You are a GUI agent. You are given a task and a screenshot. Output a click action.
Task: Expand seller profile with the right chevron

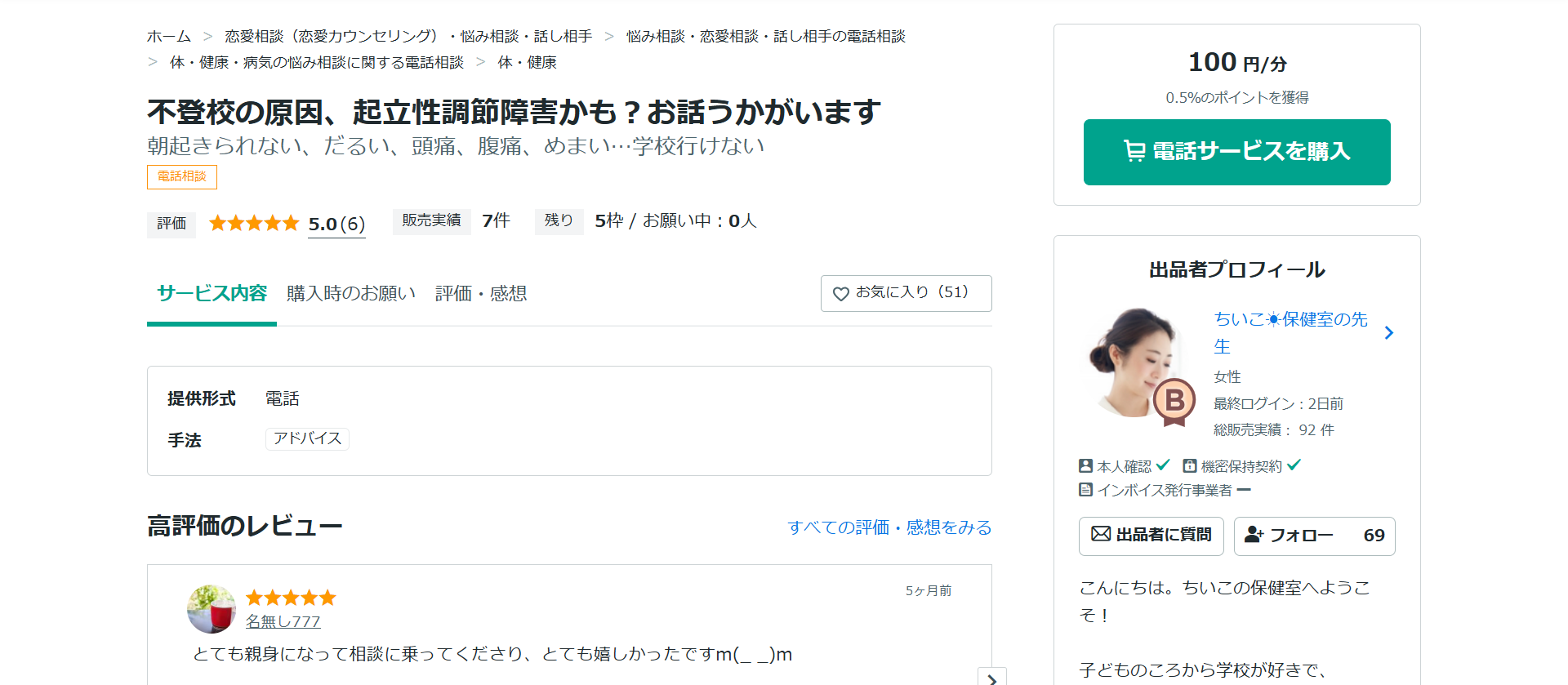pos(1388,333)
